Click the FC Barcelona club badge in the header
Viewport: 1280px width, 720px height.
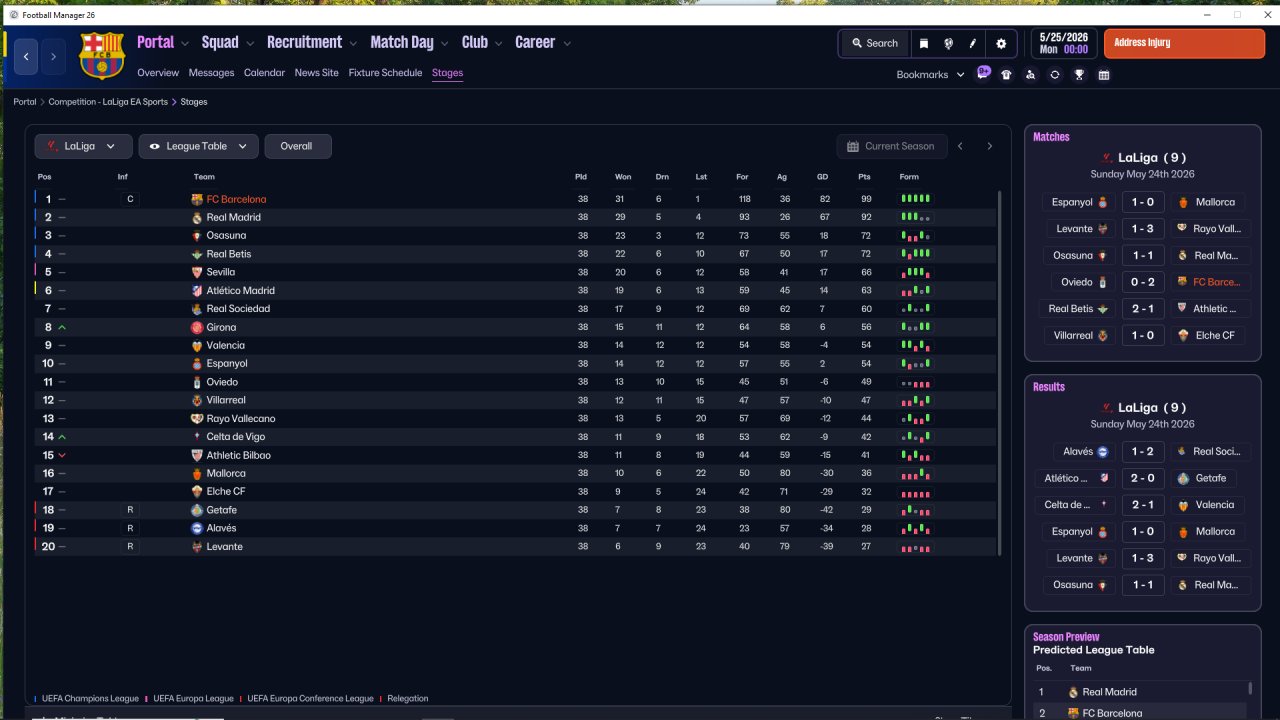(x=101, y=56)
